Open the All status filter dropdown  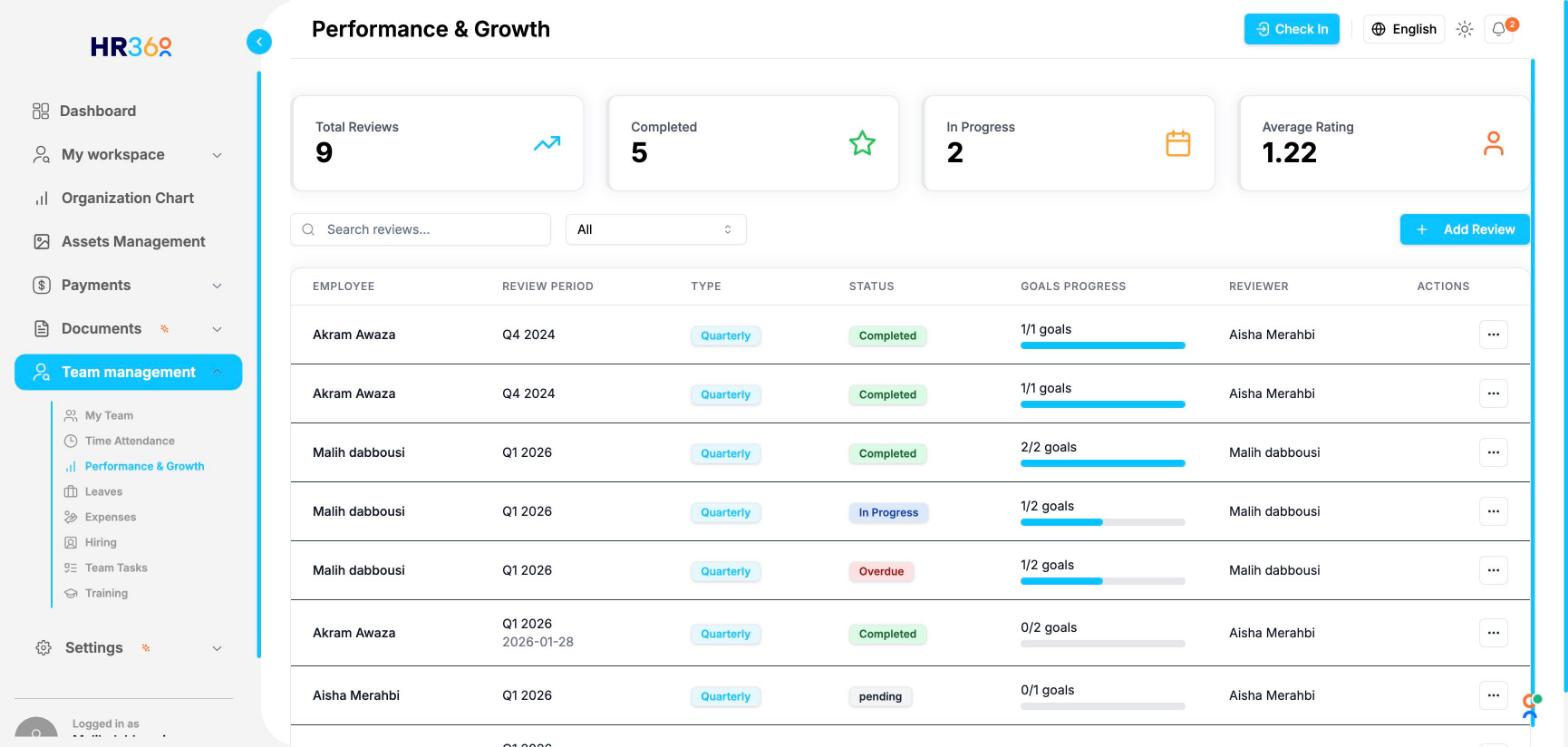(656, 230)
